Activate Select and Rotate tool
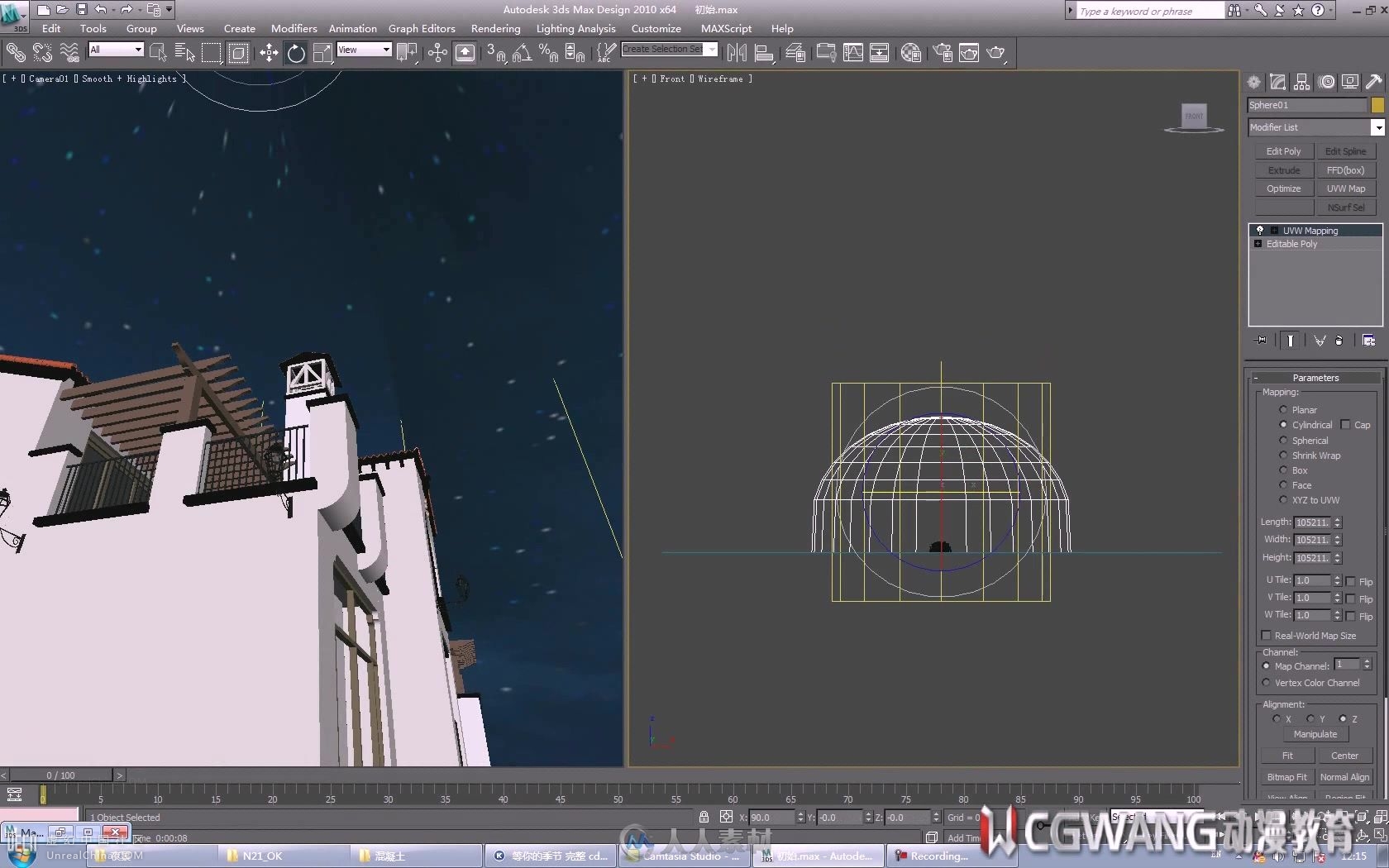The height and width of the screenshot is (868, 1389). tap(296, 53)
